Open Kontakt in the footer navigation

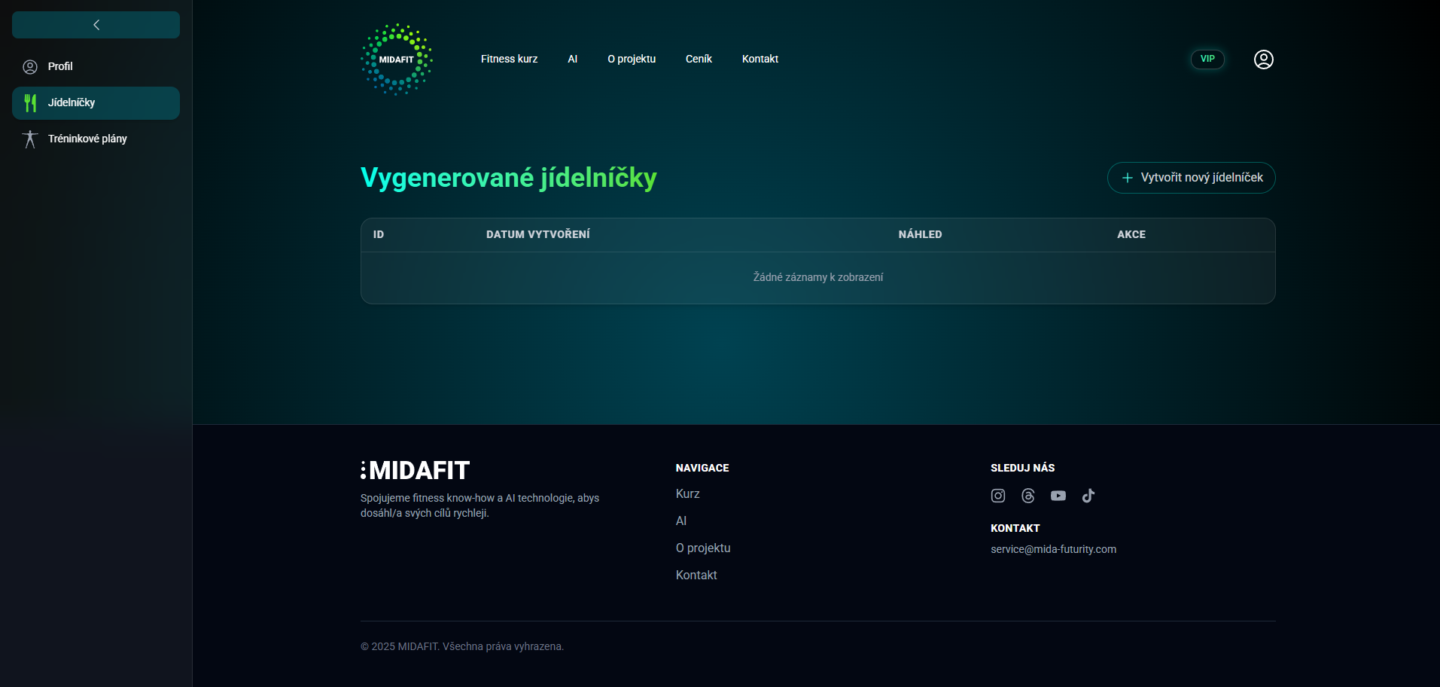coord(697,575)
